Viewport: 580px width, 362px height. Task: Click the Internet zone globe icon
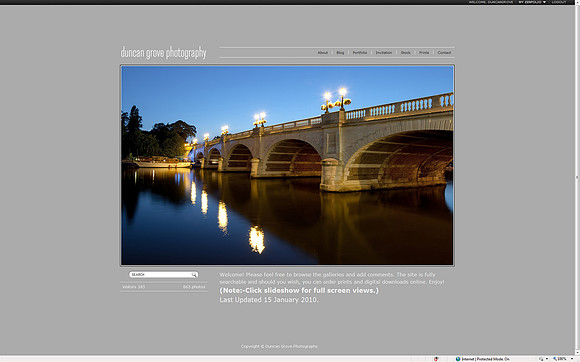click(x=458, y=359)
